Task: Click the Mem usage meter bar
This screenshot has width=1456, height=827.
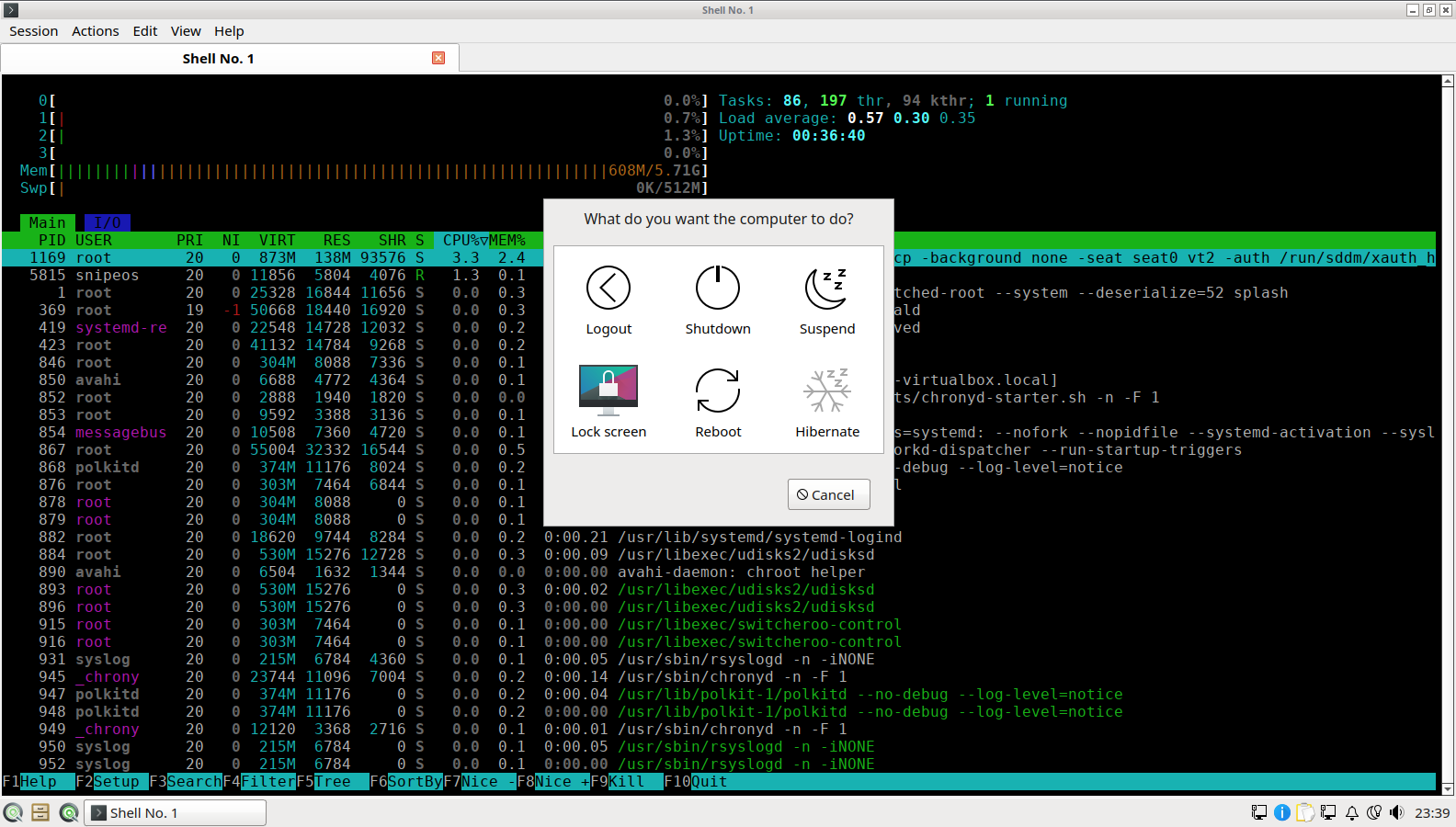Action: (364, 171)
